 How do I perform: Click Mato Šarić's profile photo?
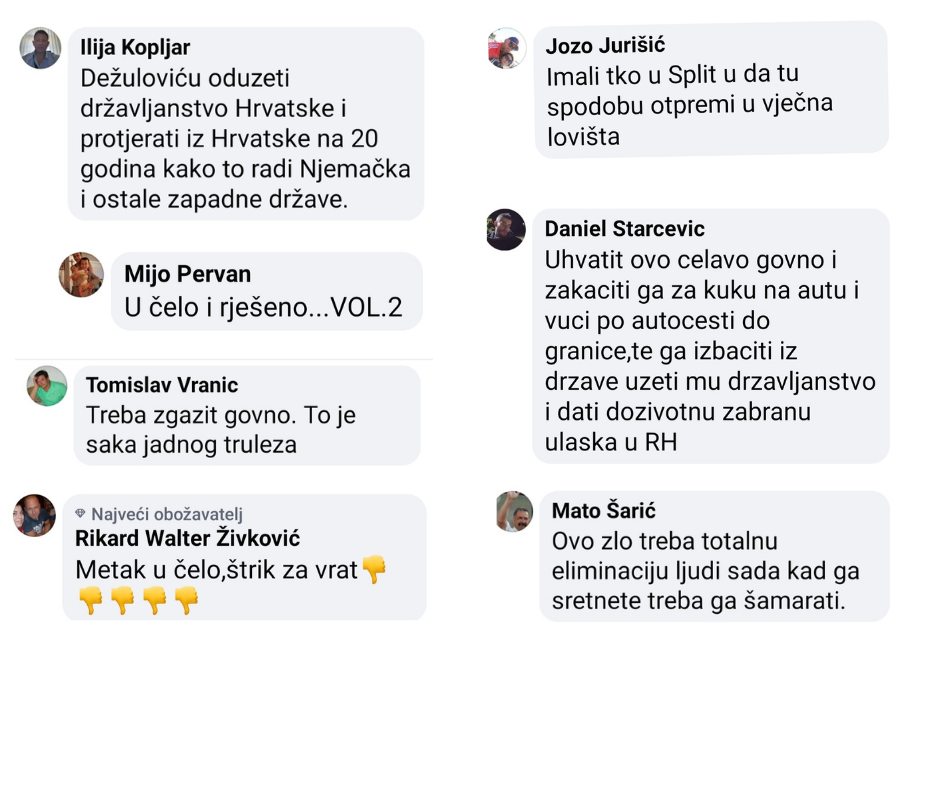(514, 511)
